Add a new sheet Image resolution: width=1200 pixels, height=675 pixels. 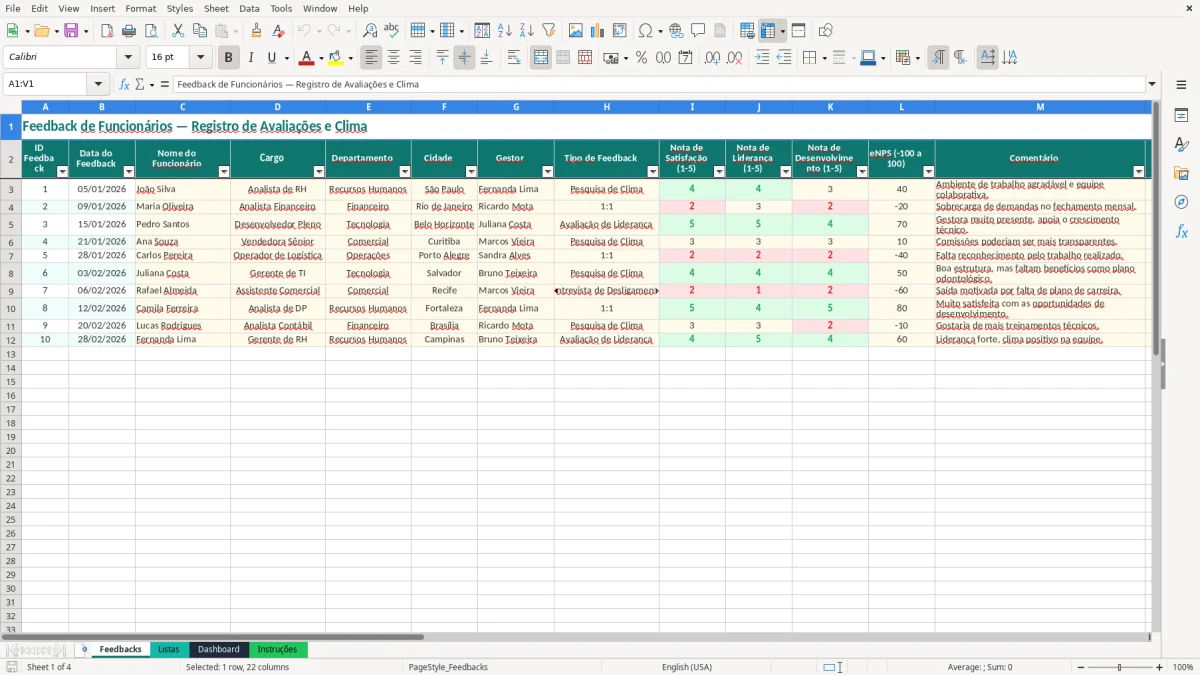pos(85,649)
